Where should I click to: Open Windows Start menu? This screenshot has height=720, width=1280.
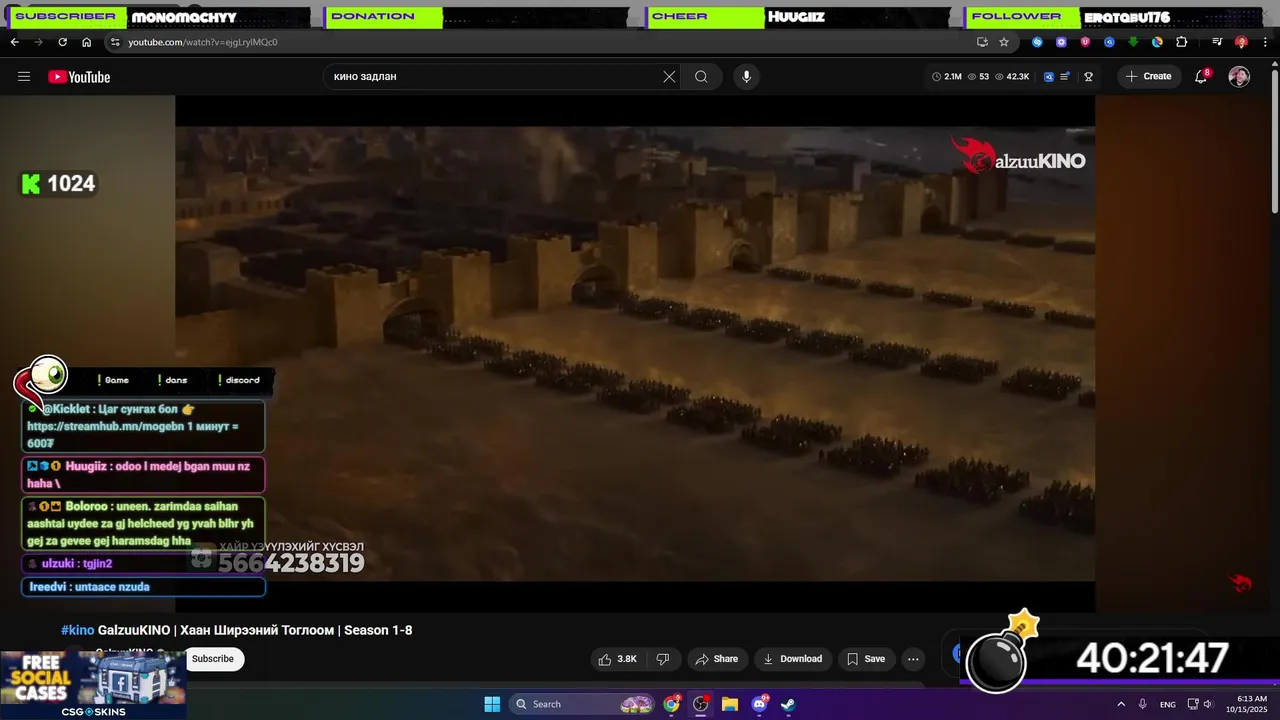click(492, 704)
